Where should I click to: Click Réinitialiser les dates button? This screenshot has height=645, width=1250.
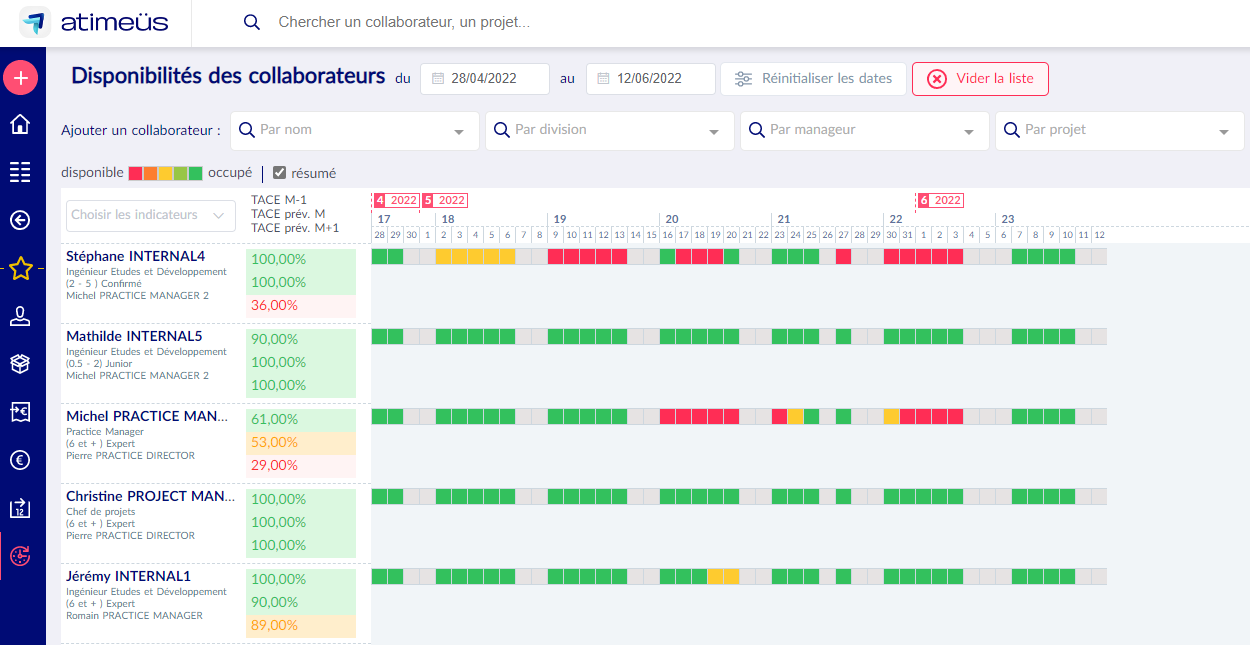tap(813, 79)
